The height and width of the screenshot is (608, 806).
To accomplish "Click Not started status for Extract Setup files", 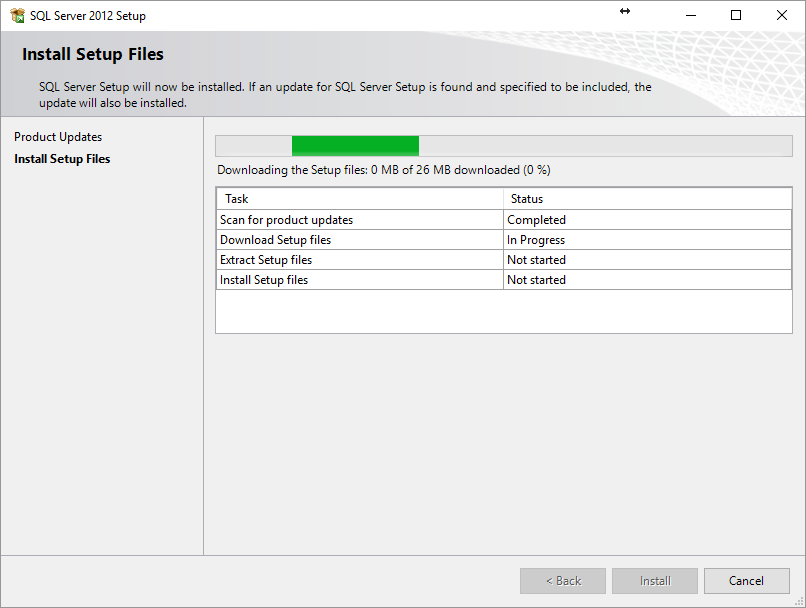I will point(648,260).
